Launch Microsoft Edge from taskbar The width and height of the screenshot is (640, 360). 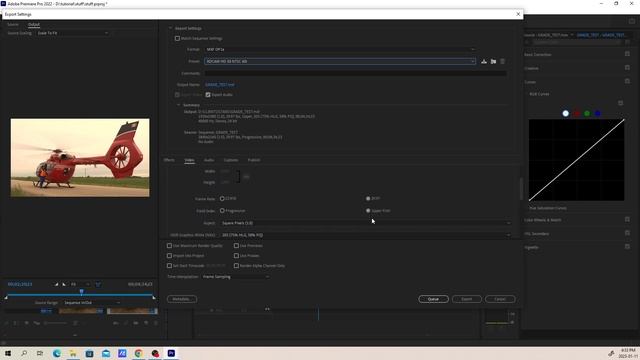57,353
